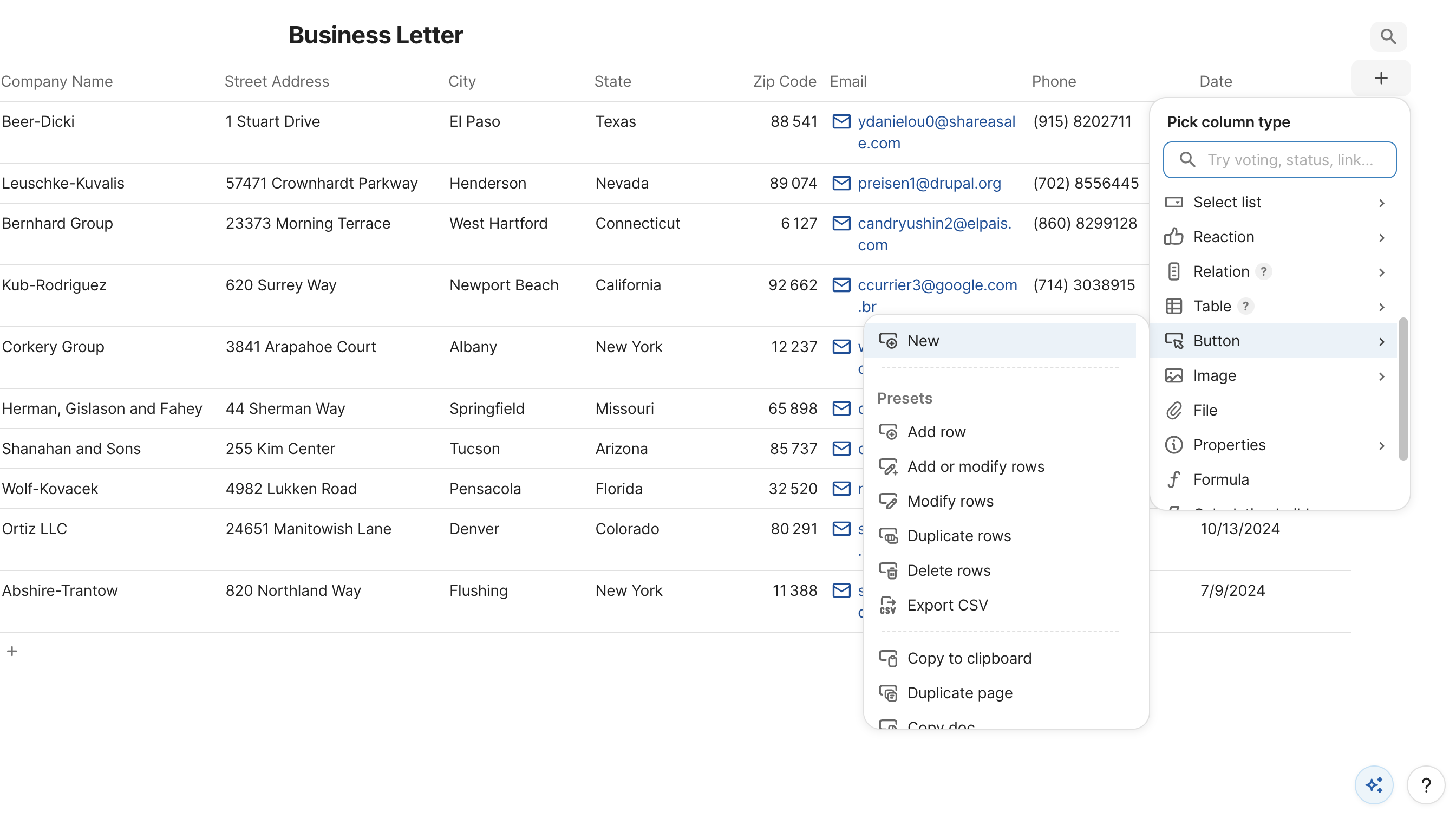Image resolution: width=1456 pixels, height=818 pixels.
Task: Choose New from the context menu
Action: pyautogui.click(x=923, y=340)
